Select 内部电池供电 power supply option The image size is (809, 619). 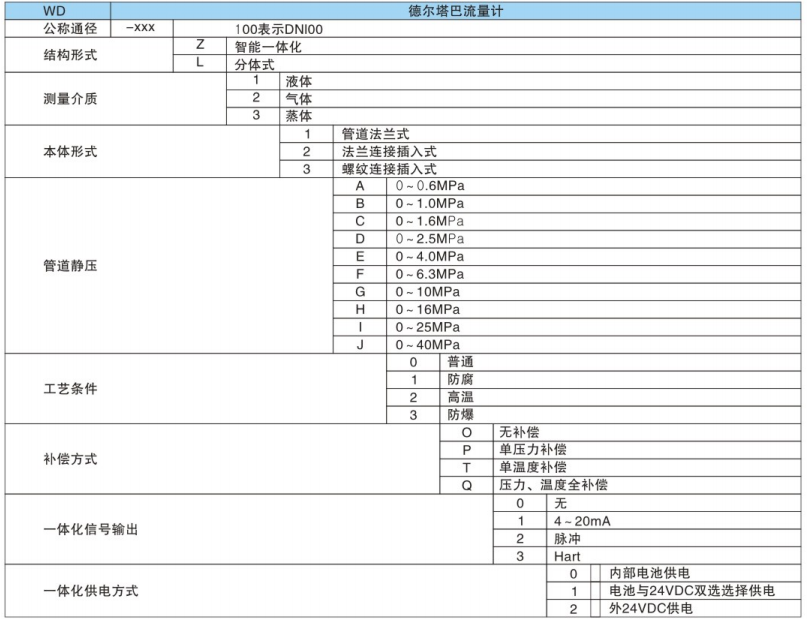point(650,571)
